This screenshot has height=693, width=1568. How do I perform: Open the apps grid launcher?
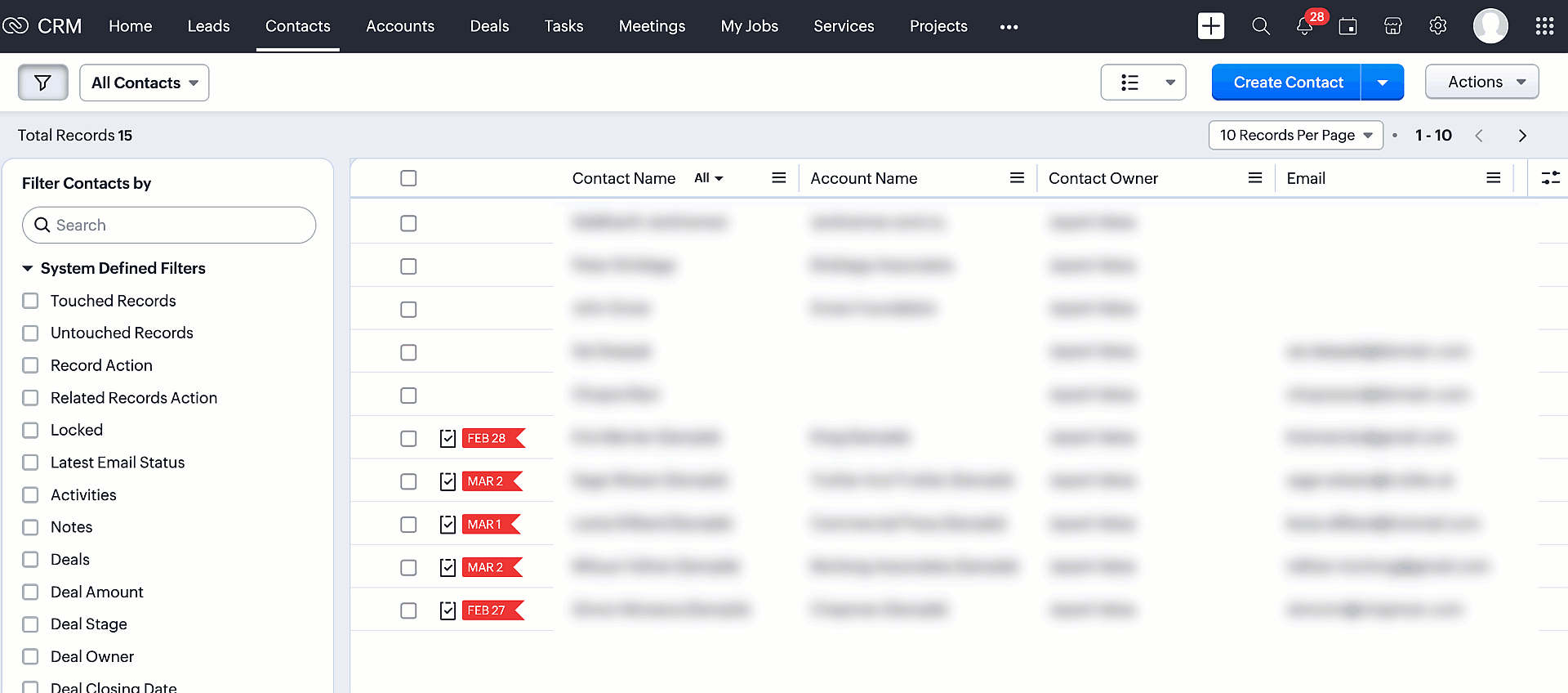pyautogui.click(x=1543, y=26)
